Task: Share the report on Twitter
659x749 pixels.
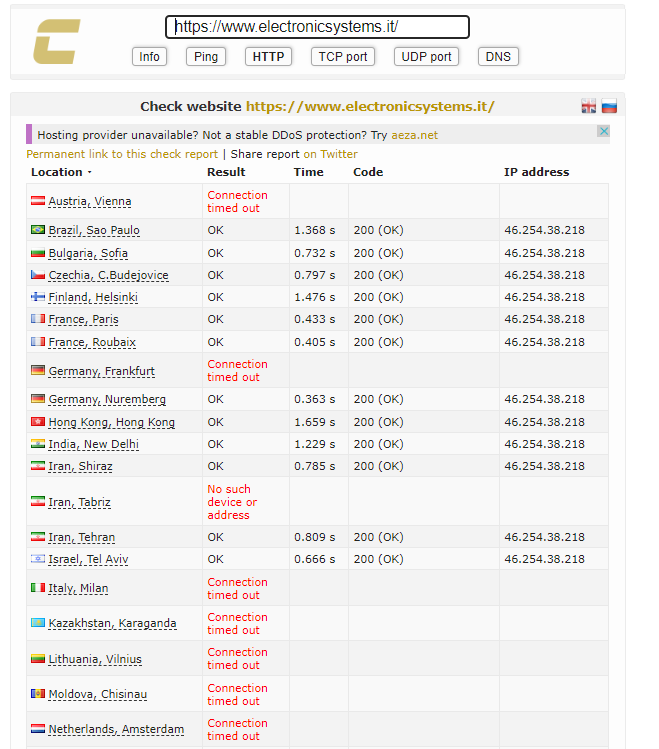Action: click(x=330, y=154)
